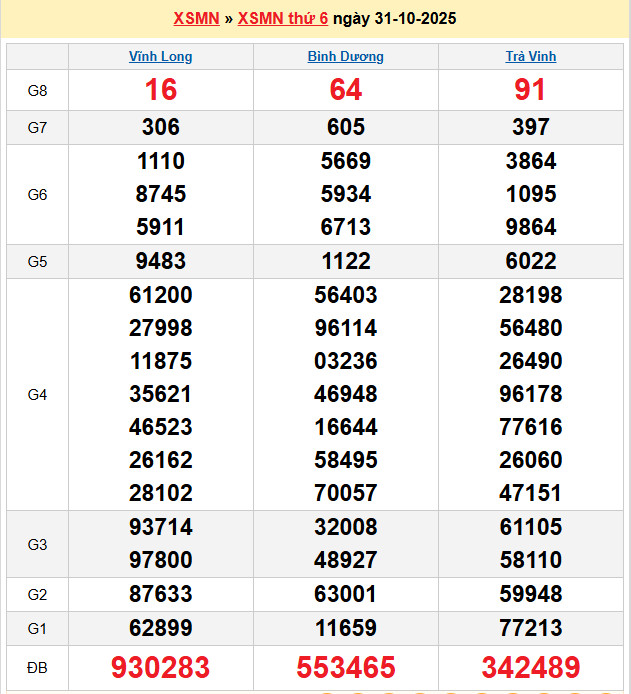Click the G8 result 16 for Vĩnh Long
This screenshot has width=631, height=694.
161,90
